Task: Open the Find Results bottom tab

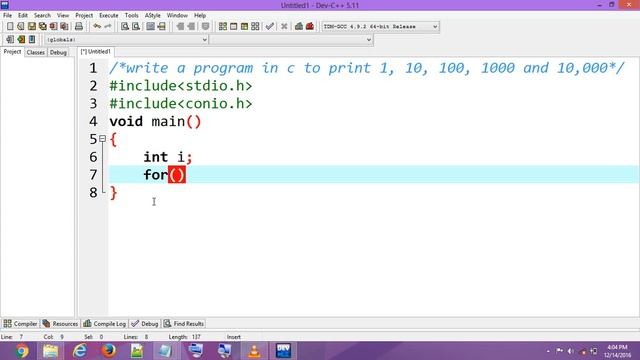Action: [184, 324]
